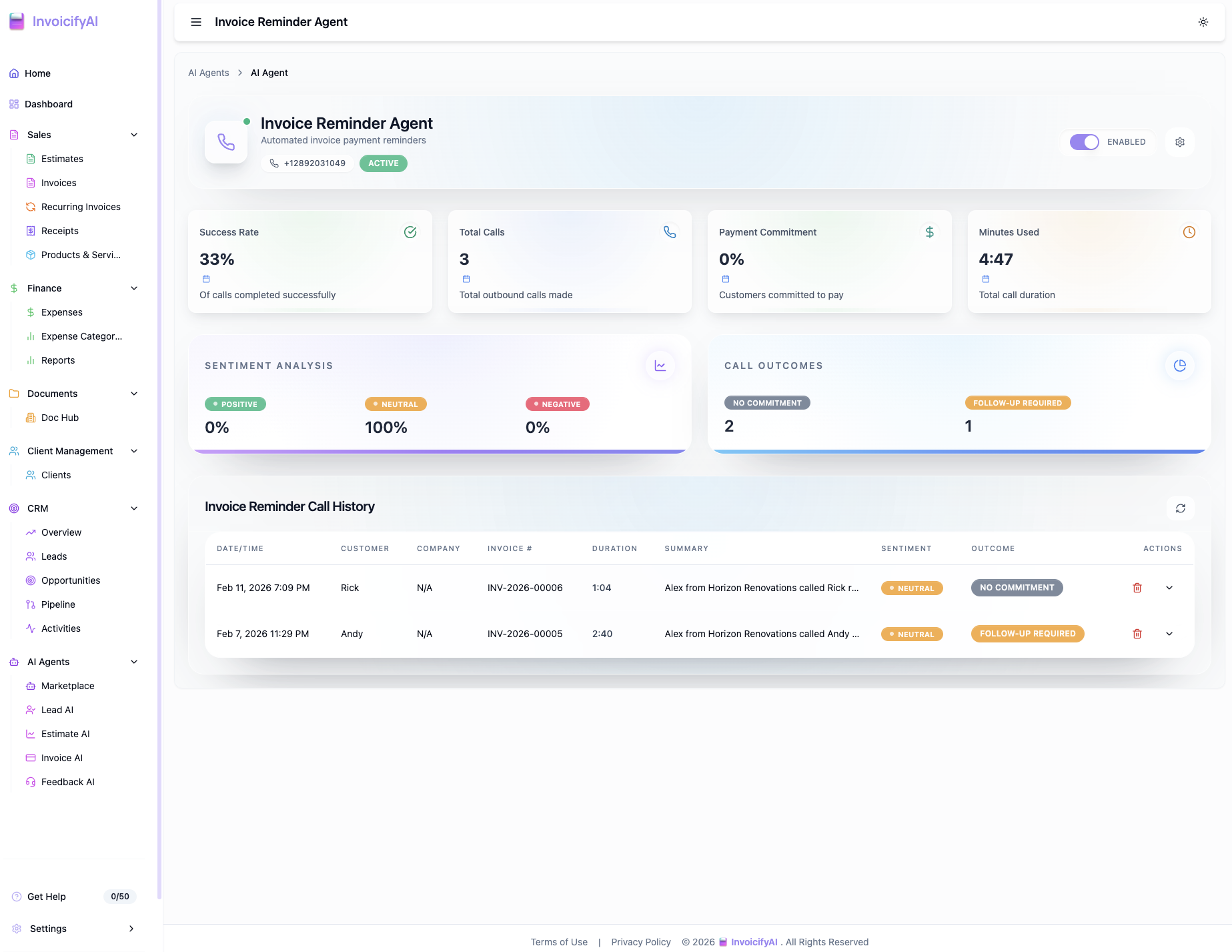Image resolution: width=1232 pixels, height=952 pixels.
Task: Click the sentiment analysis chart icon
Action: 660,366
